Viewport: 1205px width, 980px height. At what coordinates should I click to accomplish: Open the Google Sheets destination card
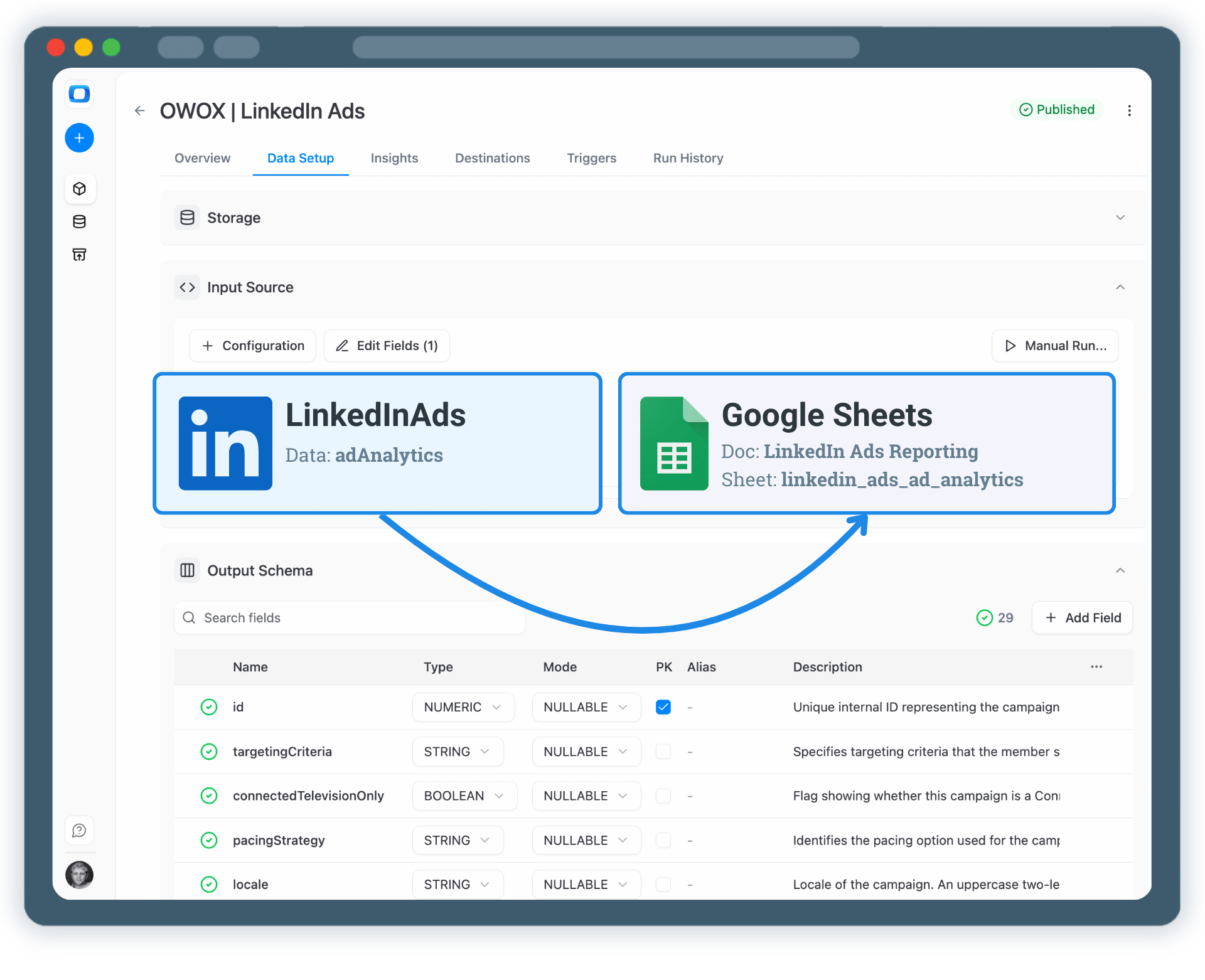point(866,443)
